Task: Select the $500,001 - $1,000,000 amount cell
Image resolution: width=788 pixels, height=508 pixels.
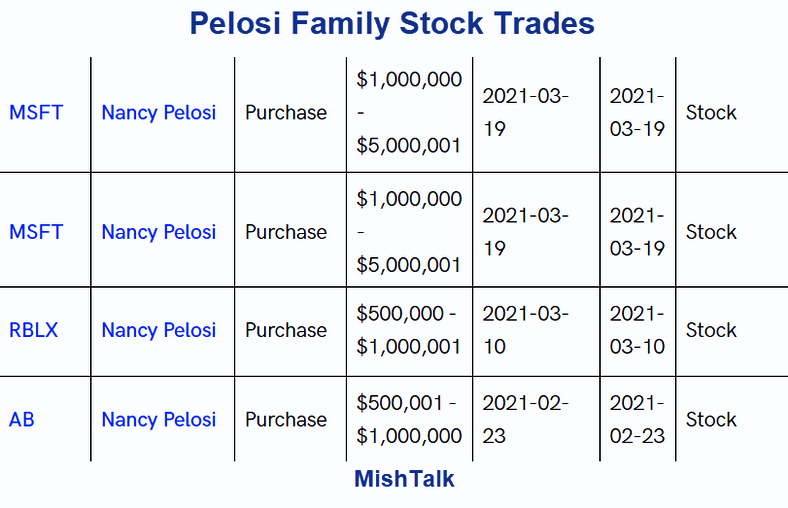Action: pos(409,420)
